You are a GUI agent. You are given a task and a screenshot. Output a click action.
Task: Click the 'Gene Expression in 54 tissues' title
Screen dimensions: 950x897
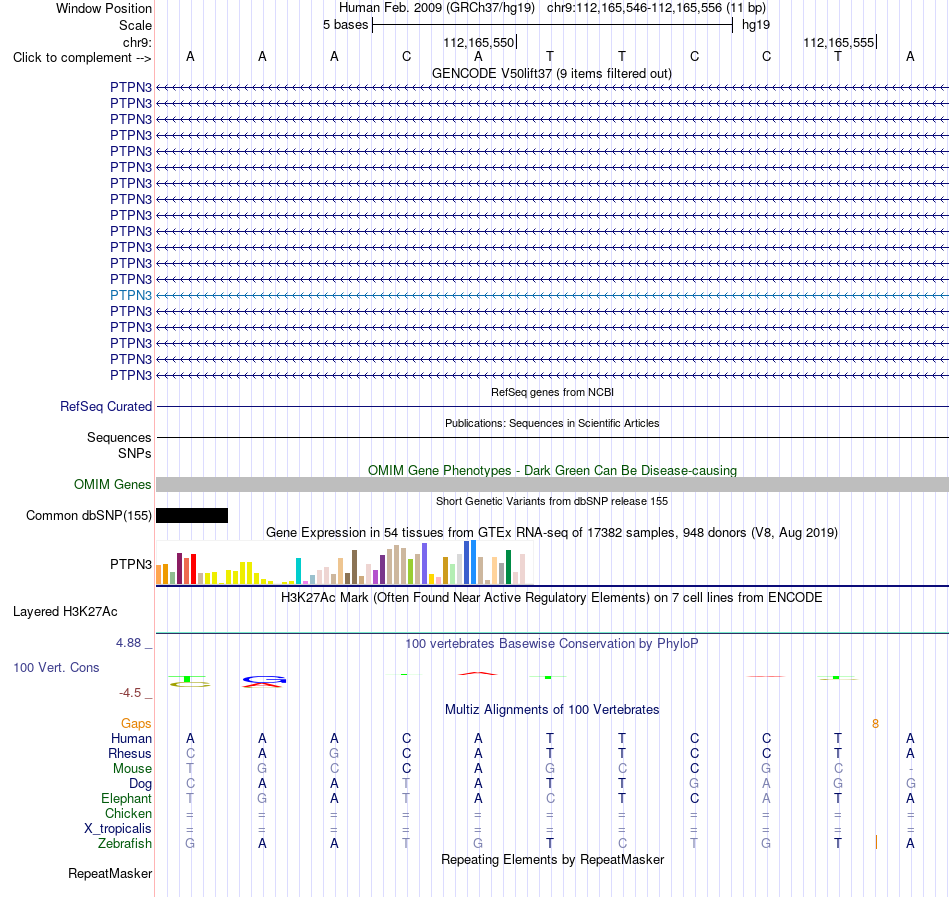(552, 533)
